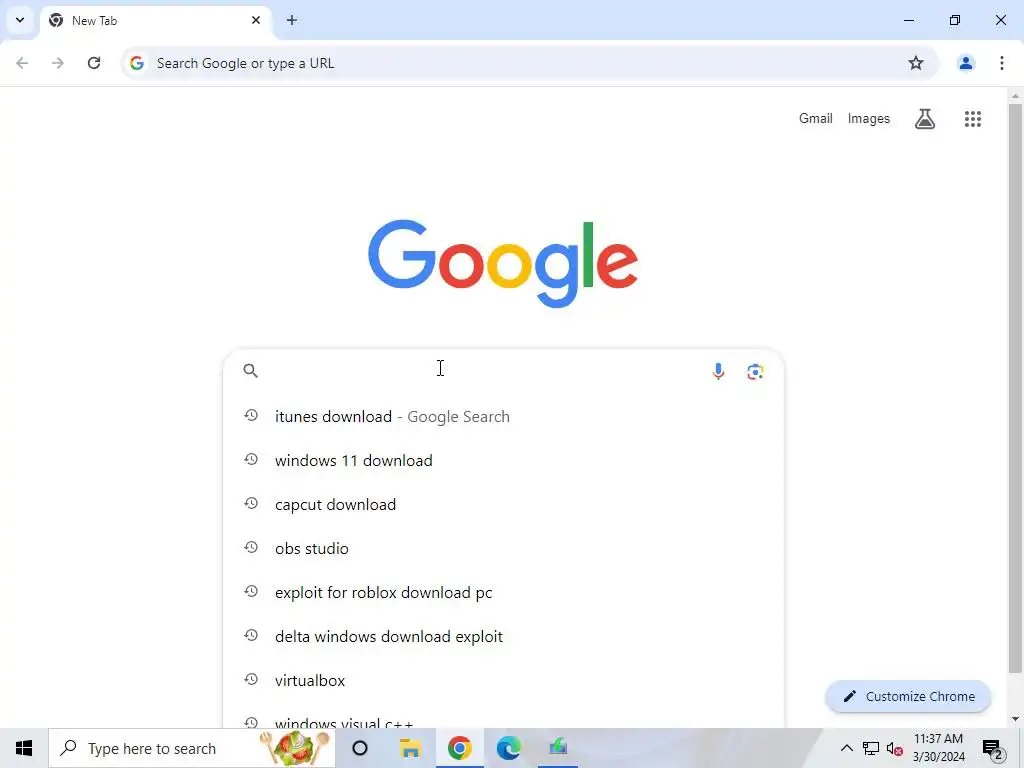Click history clock icon beside "itunes download"
This screenshot has height=768, width=1024.
click(x=251, y=415)
